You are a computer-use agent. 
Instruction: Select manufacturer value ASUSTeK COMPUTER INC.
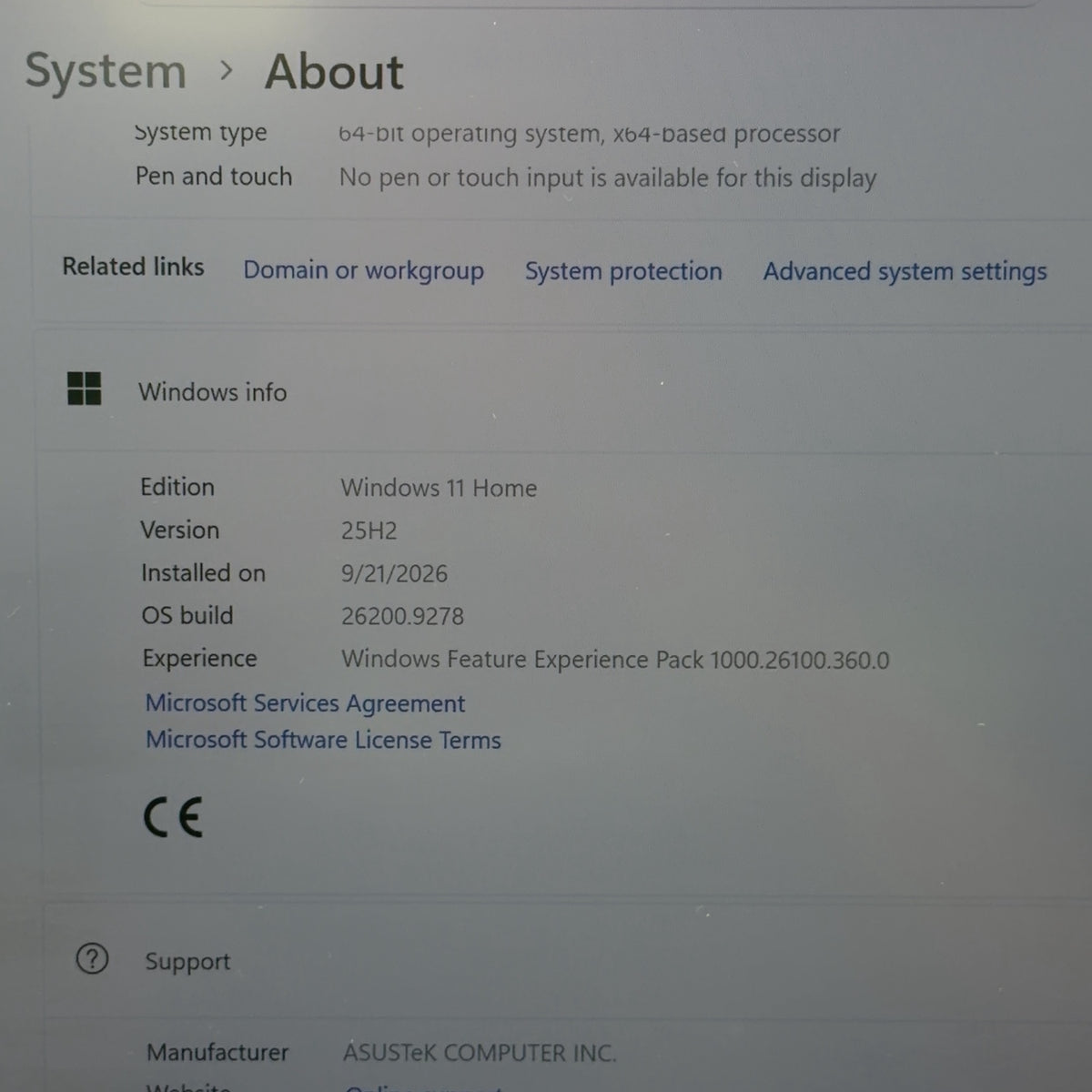point(480,1053)
